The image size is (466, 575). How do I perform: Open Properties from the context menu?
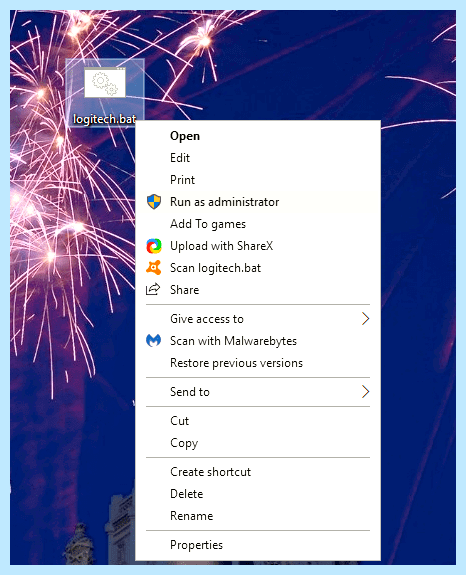coord(196,545)
